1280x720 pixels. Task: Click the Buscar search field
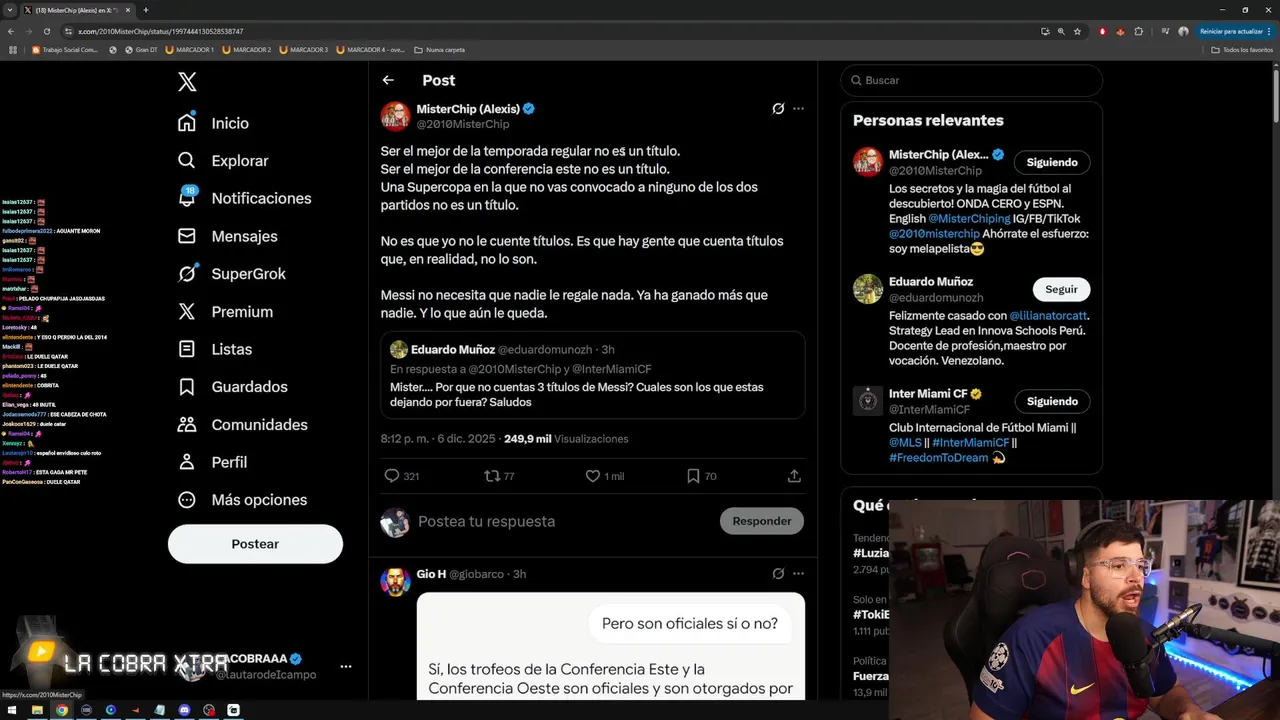coord(971,80)
